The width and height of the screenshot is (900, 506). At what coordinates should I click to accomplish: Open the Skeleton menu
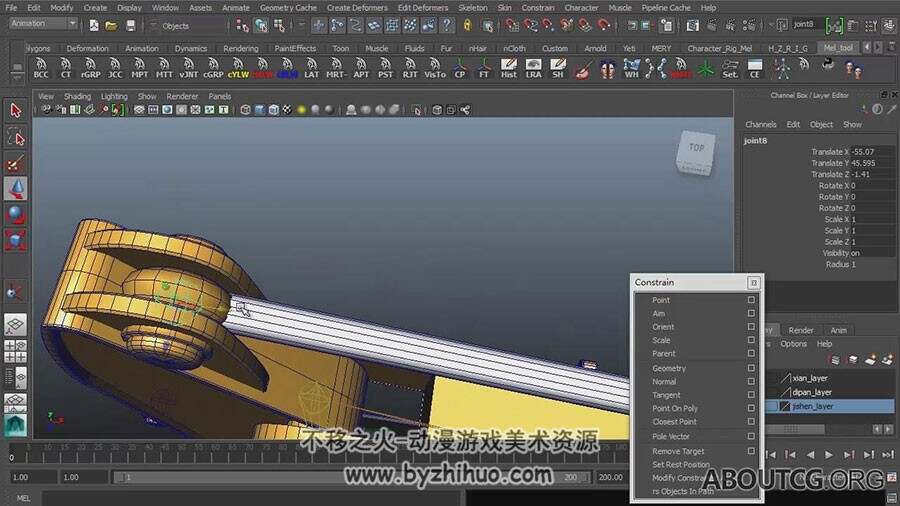[472, 7]
